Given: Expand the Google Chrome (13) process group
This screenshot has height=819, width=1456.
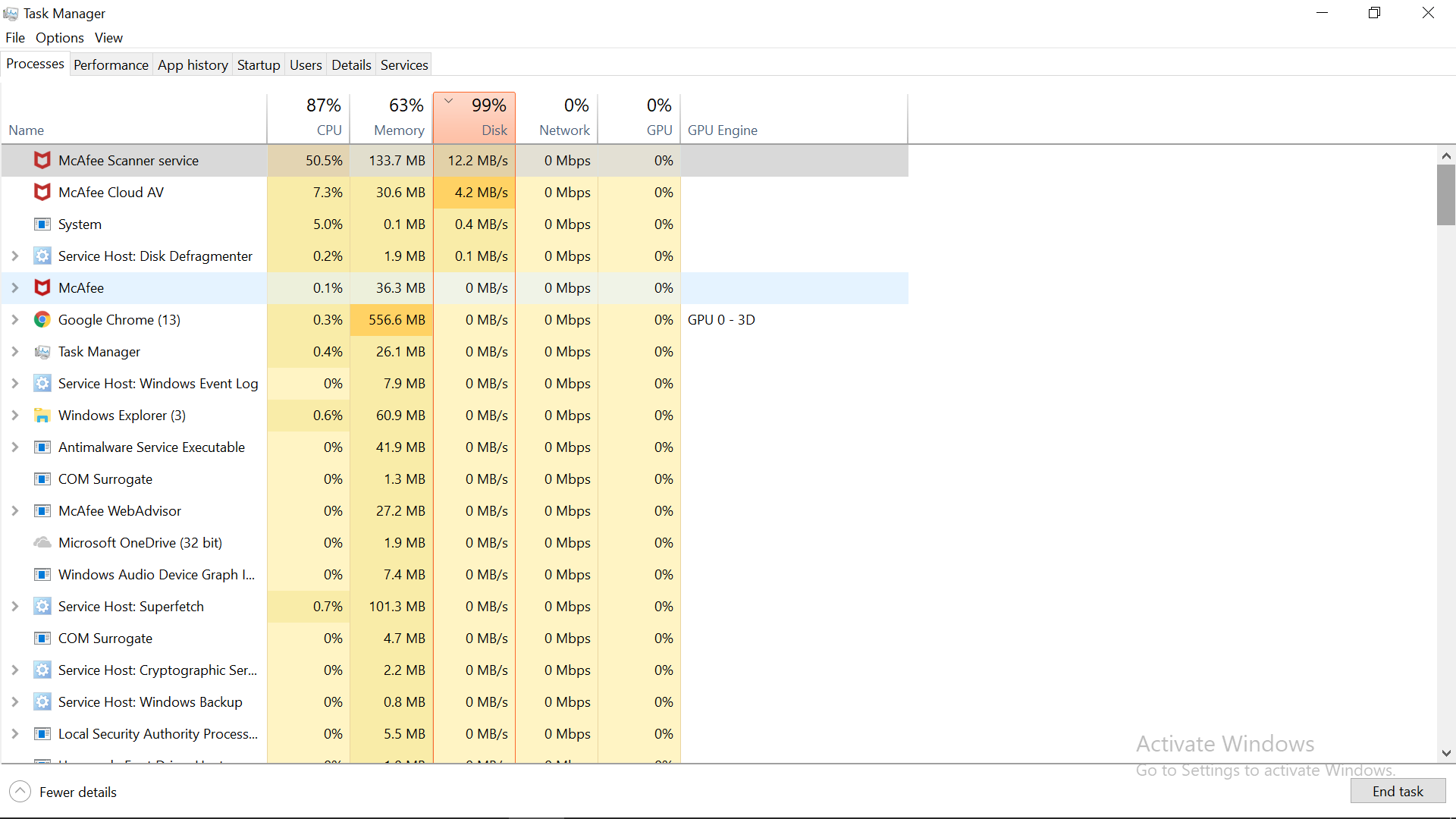Looking at the screenshot, I should click(14, 319).
